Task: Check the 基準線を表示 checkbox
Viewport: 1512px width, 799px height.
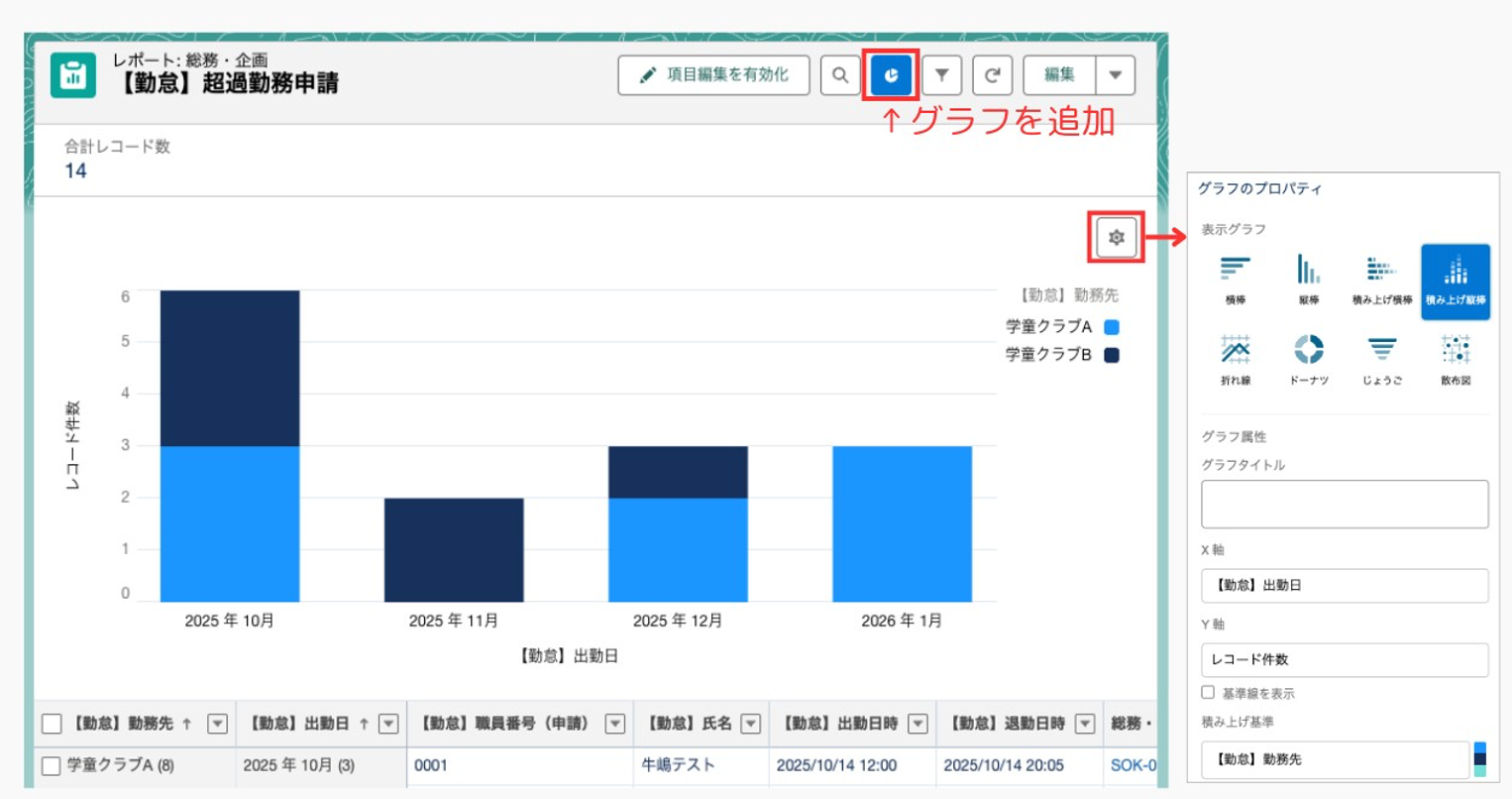Action: 1208,692
